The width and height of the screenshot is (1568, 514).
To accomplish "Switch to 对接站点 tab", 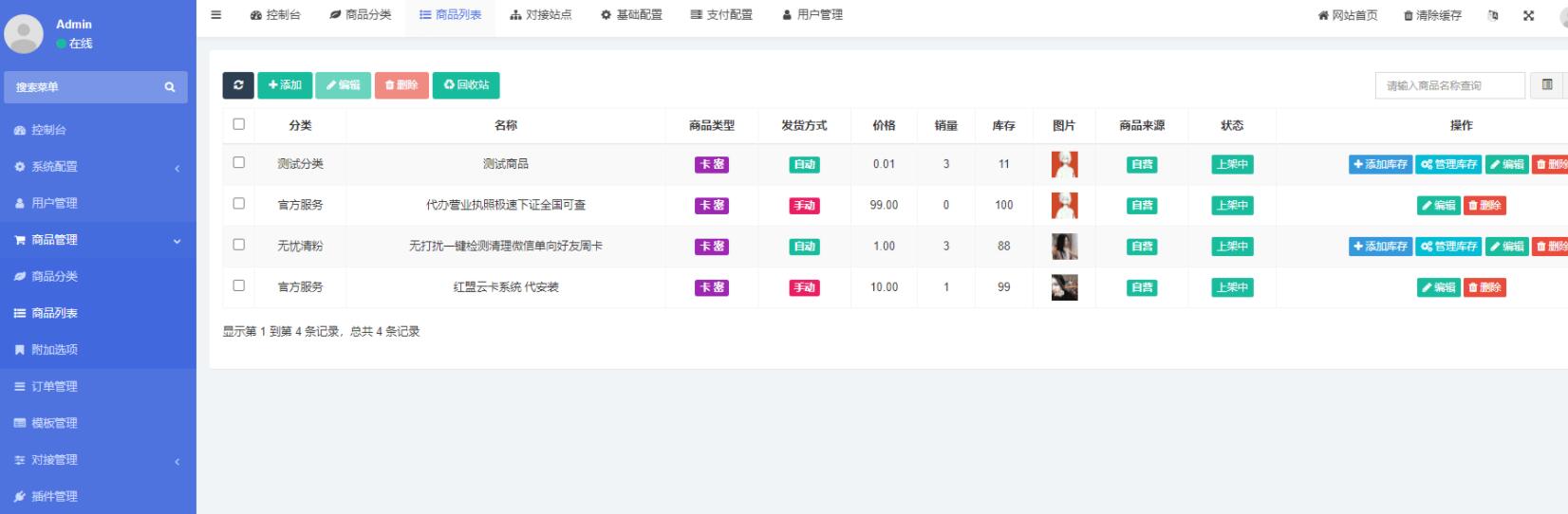I will click(x=541, y=15).
